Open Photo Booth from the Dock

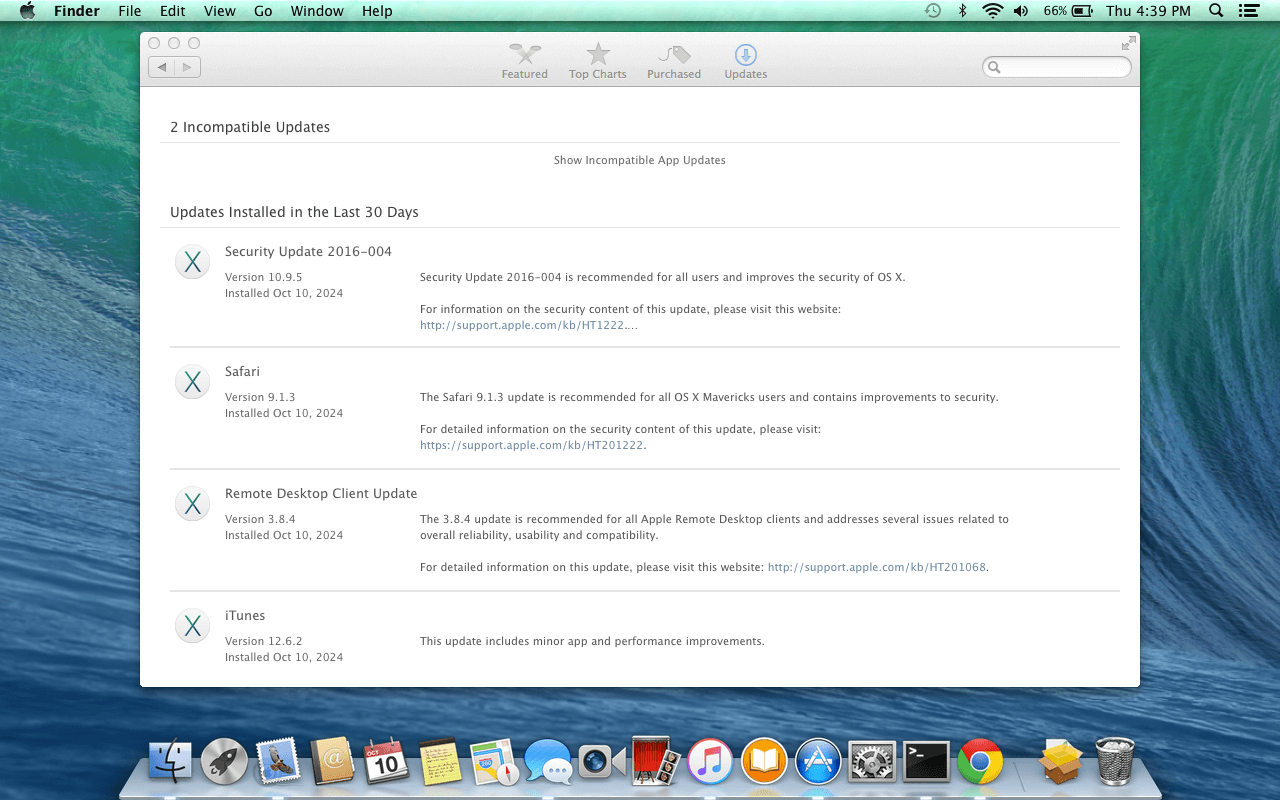pos(656,762)
